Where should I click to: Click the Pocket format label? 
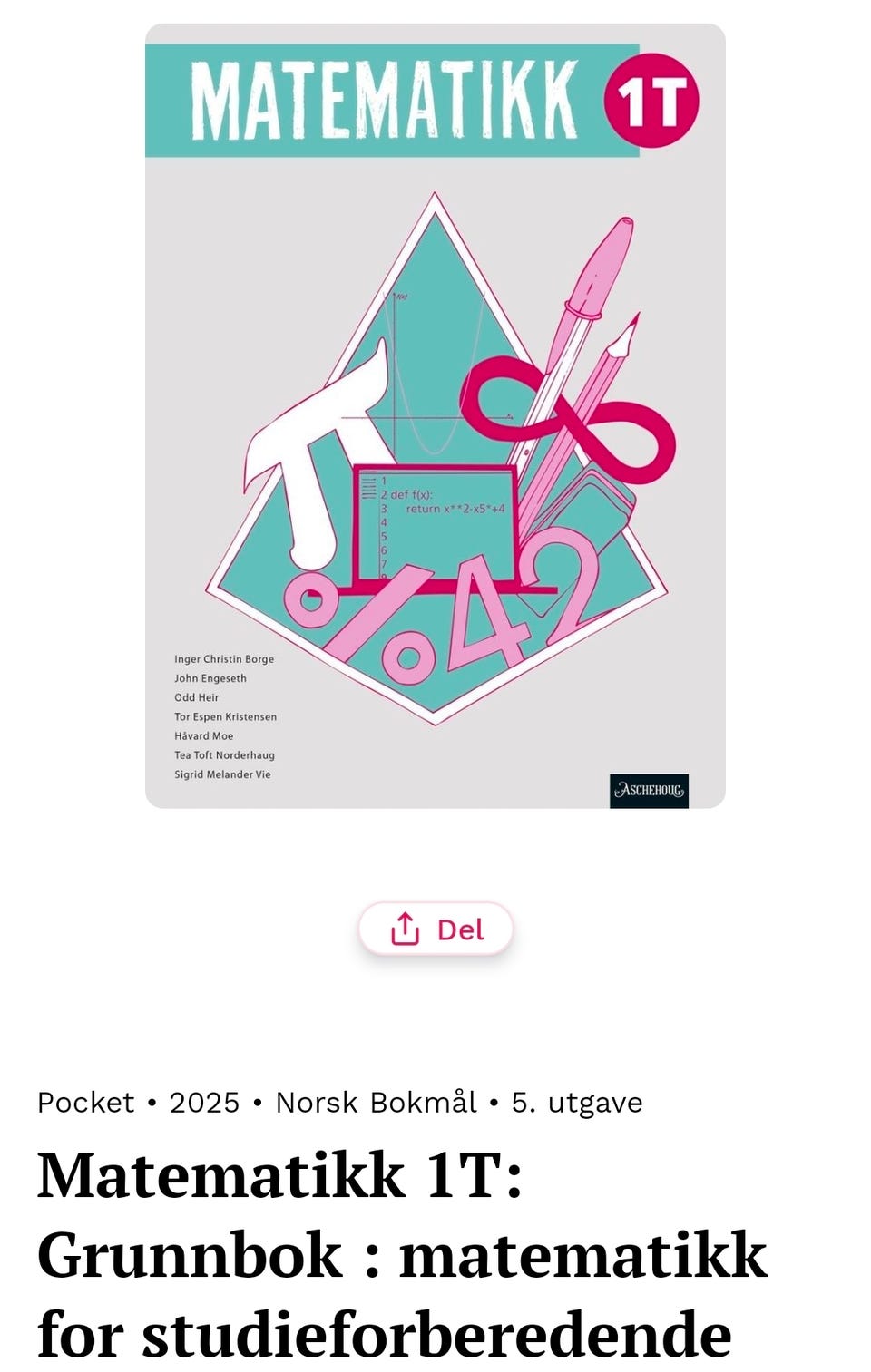85,1102
